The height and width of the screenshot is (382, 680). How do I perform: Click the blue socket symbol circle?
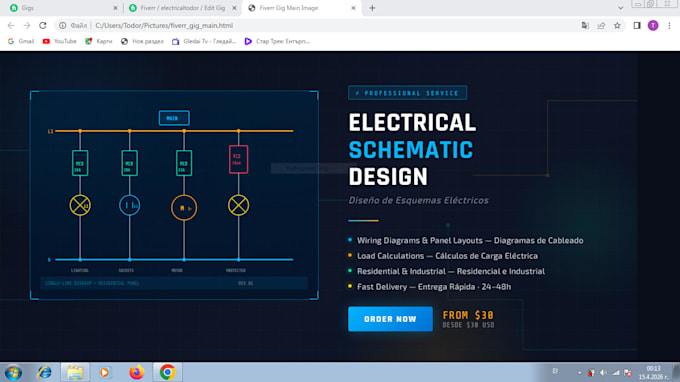[x=129, y=205]
